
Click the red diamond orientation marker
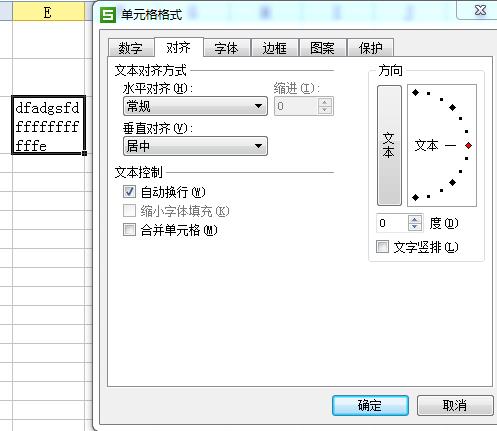click(468, 146)
